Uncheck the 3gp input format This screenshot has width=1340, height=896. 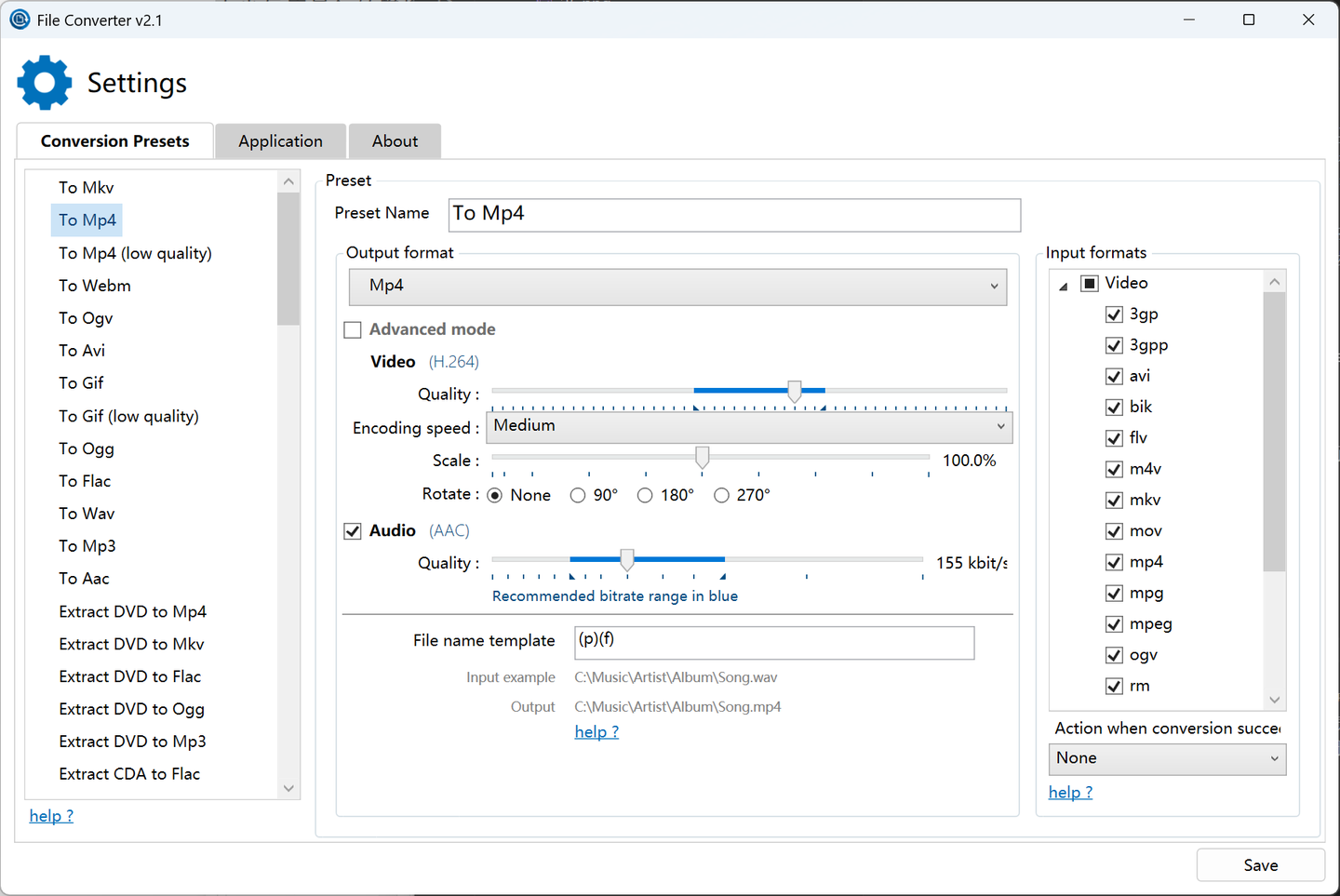(x=1114, y=314)
